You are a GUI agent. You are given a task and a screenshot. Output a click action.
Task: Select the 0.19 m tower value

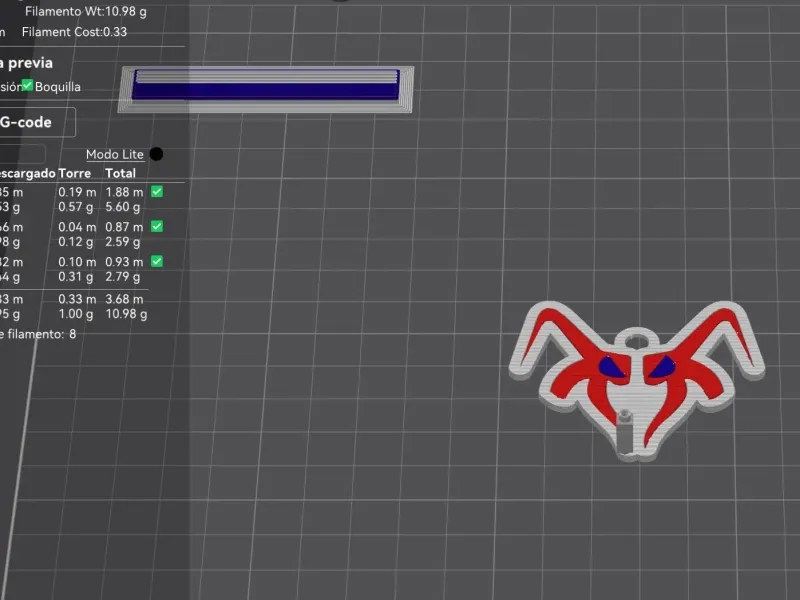[x=77, y=192]
